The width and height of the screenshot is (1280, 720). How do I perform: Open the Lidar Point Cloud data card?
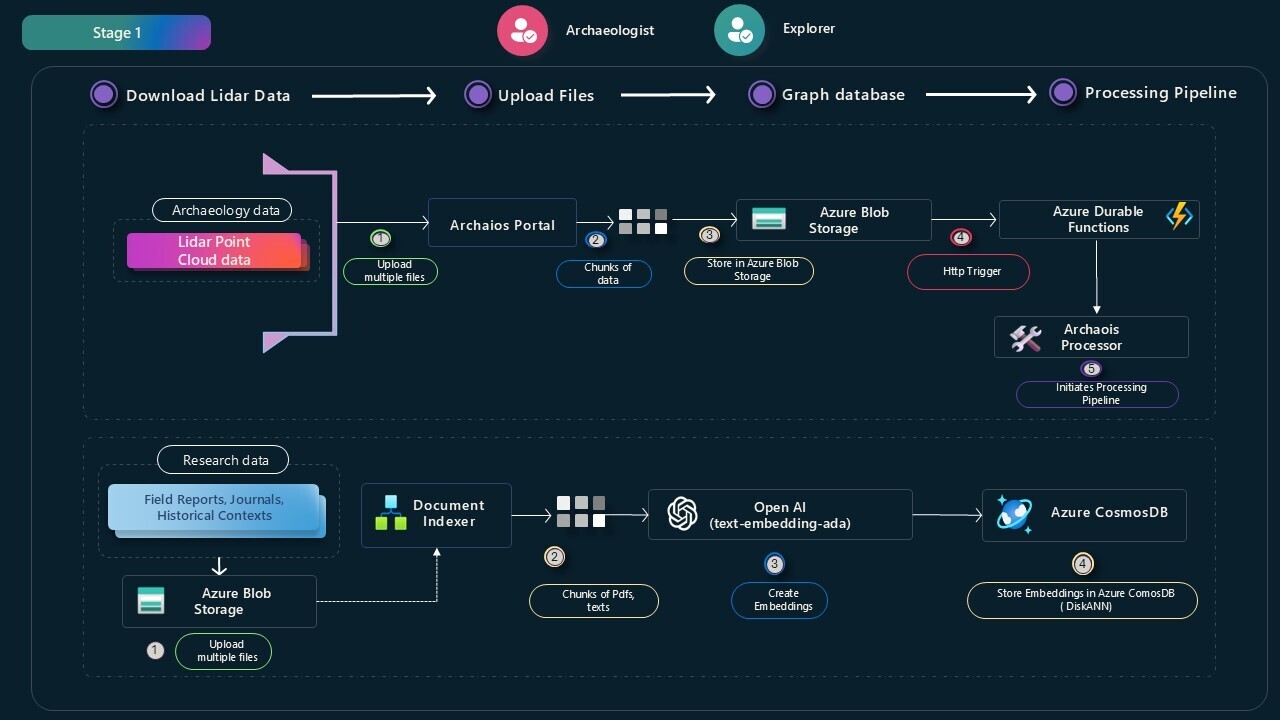pos(214,251)
